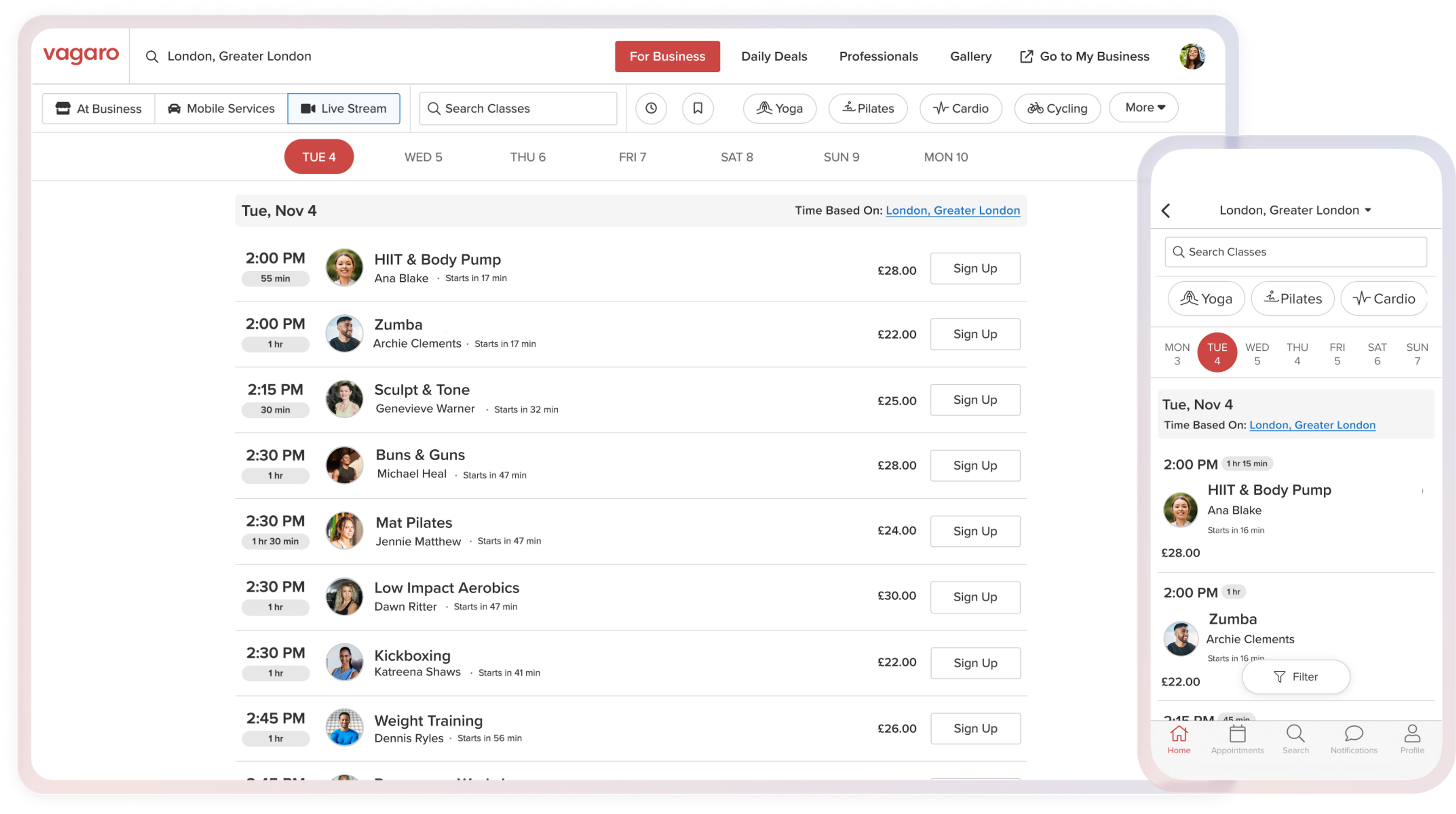1456x814 pixels.
Task: Click the desktop Search Classes field
Action: point(518,108)
